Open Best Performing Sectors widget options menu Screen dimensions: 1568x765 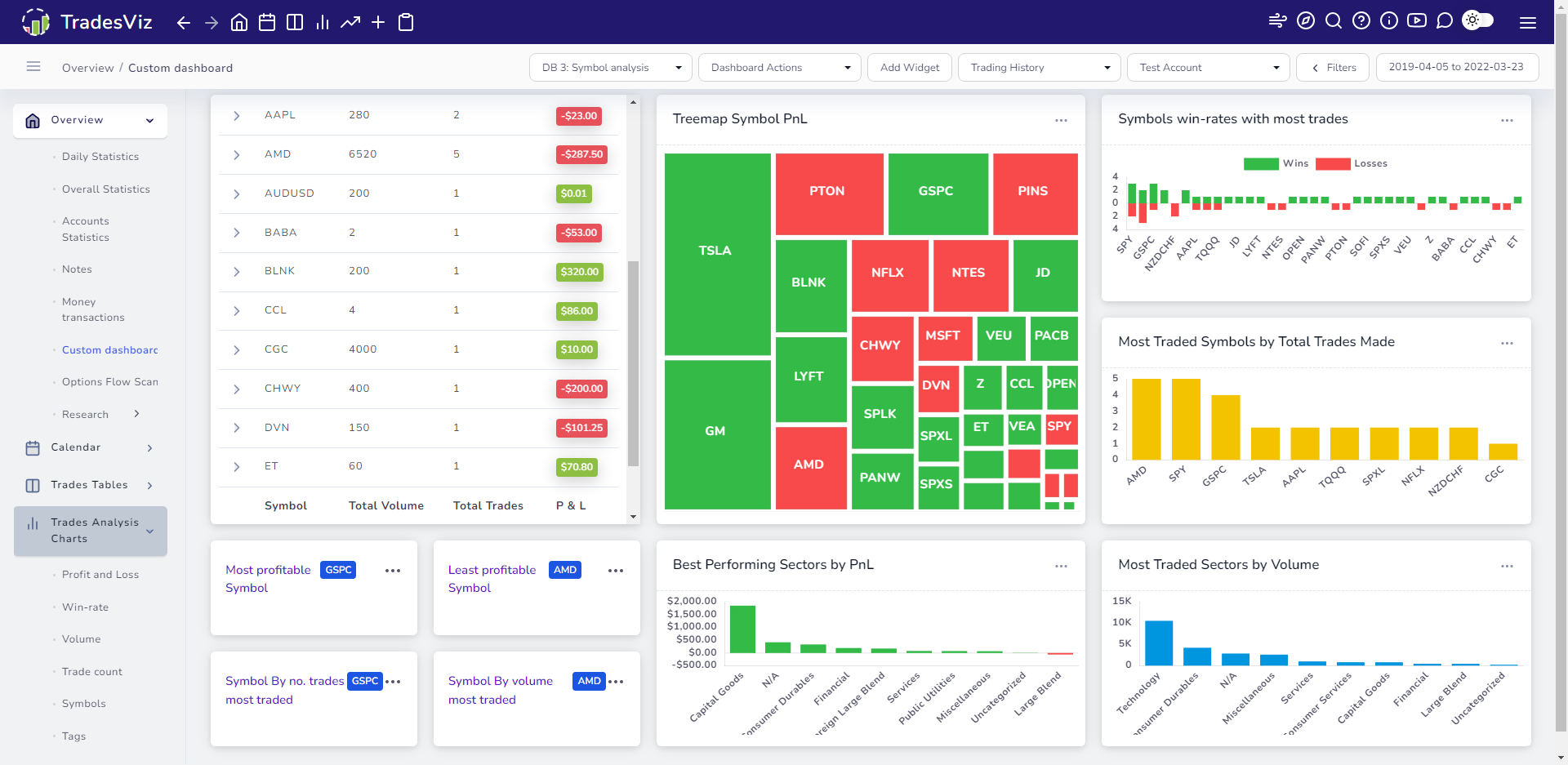click(1061, 566)
